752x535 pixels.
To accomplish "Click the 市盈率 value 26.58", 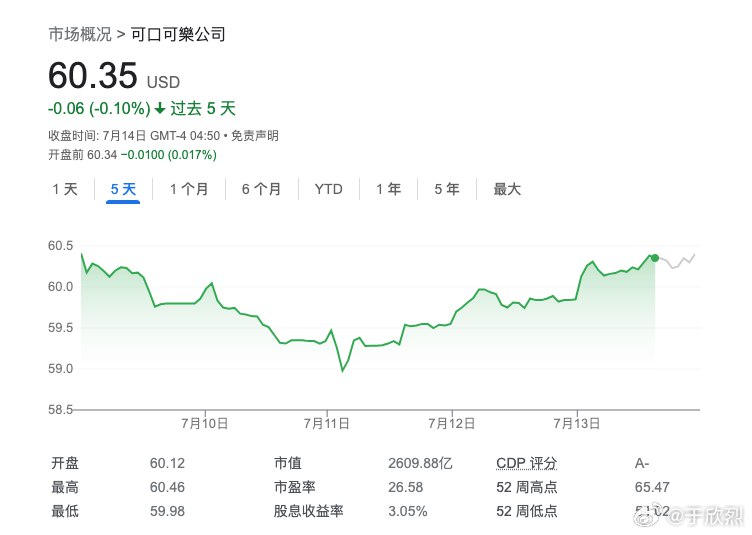I will point(405,487).
